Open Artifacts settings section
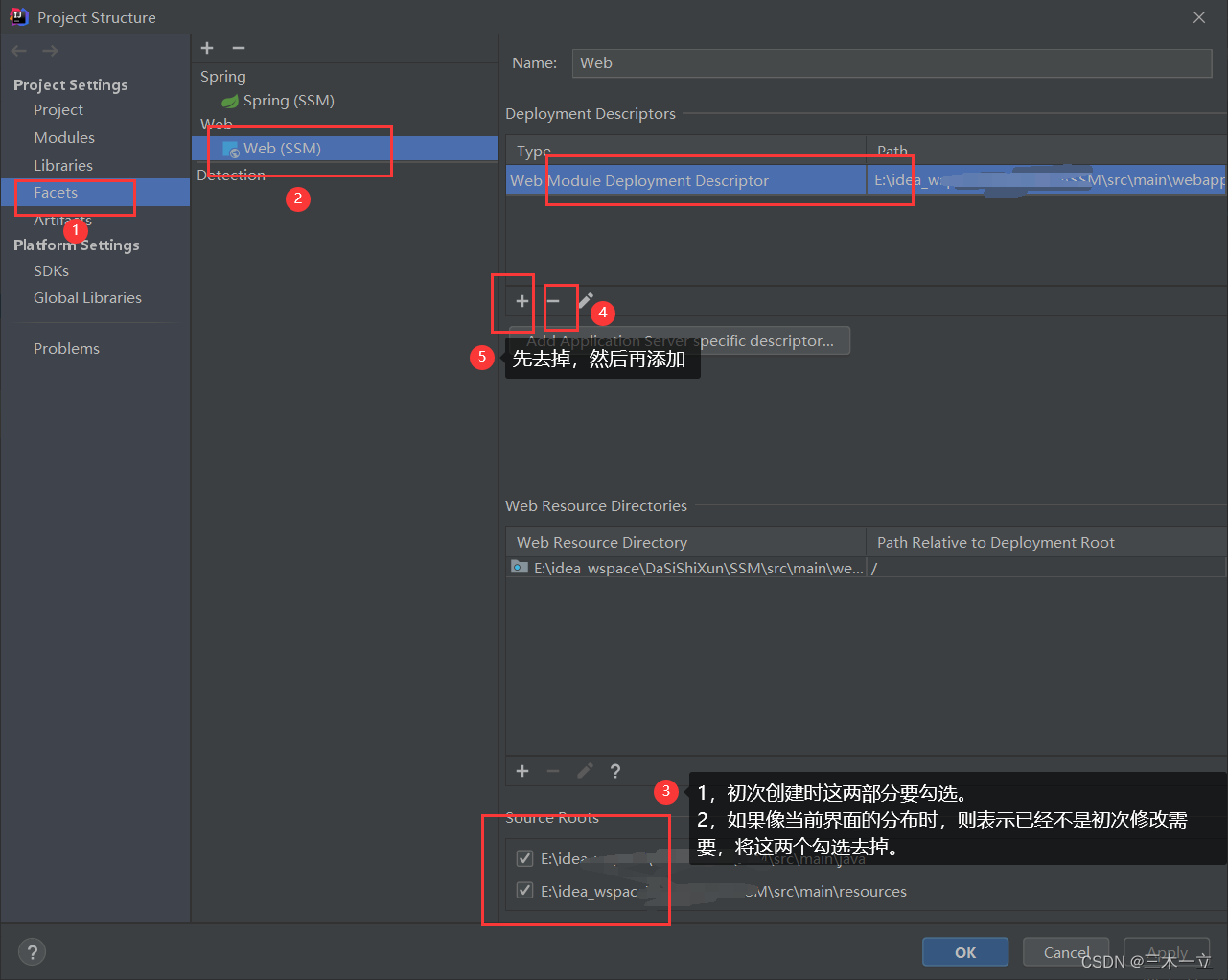 (63, 221)
